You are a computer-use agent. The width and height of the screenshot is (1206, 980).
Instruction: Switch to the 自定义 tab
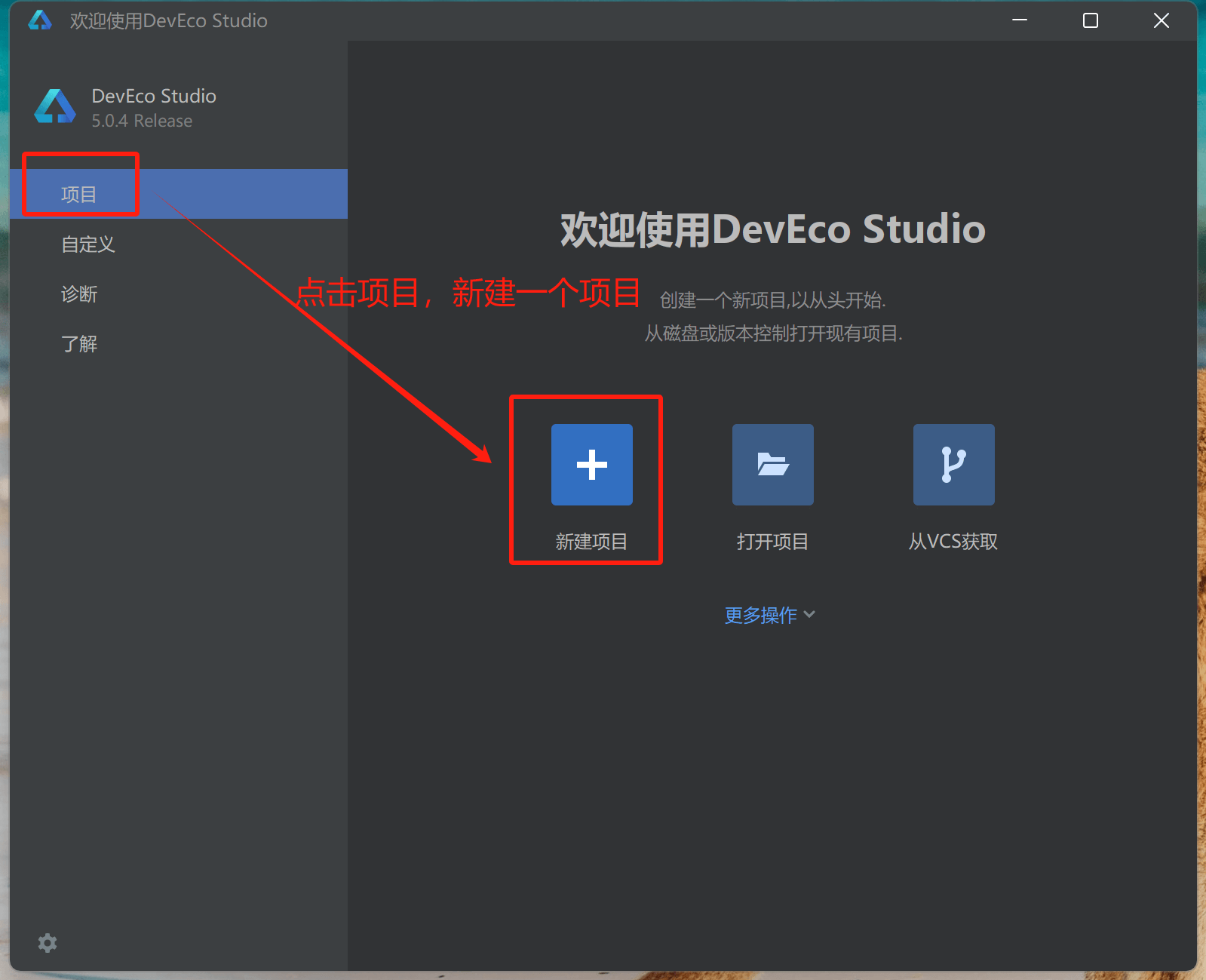[x=179, y=244]
